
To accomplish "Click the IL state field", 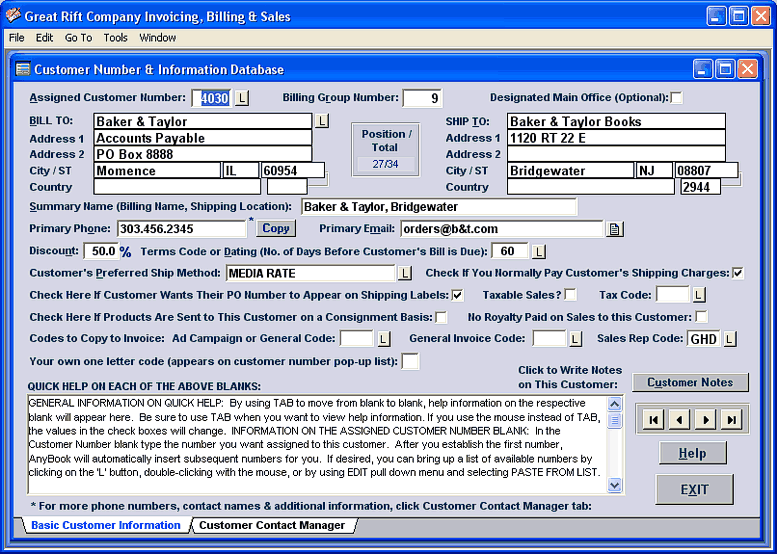I will coord(241,170).
